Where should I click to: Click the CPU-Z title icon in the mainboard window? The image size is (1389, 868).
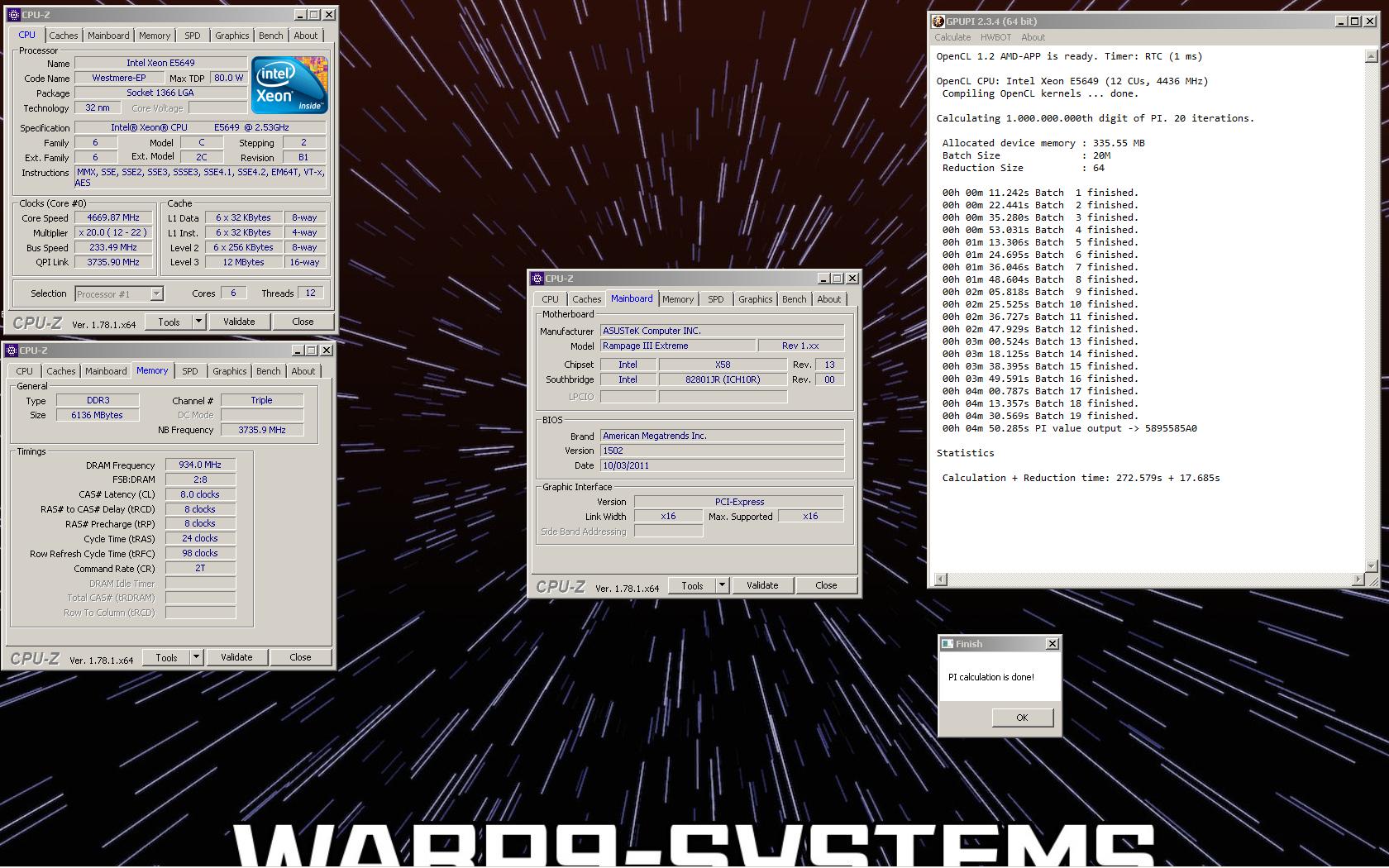point(537,279)
